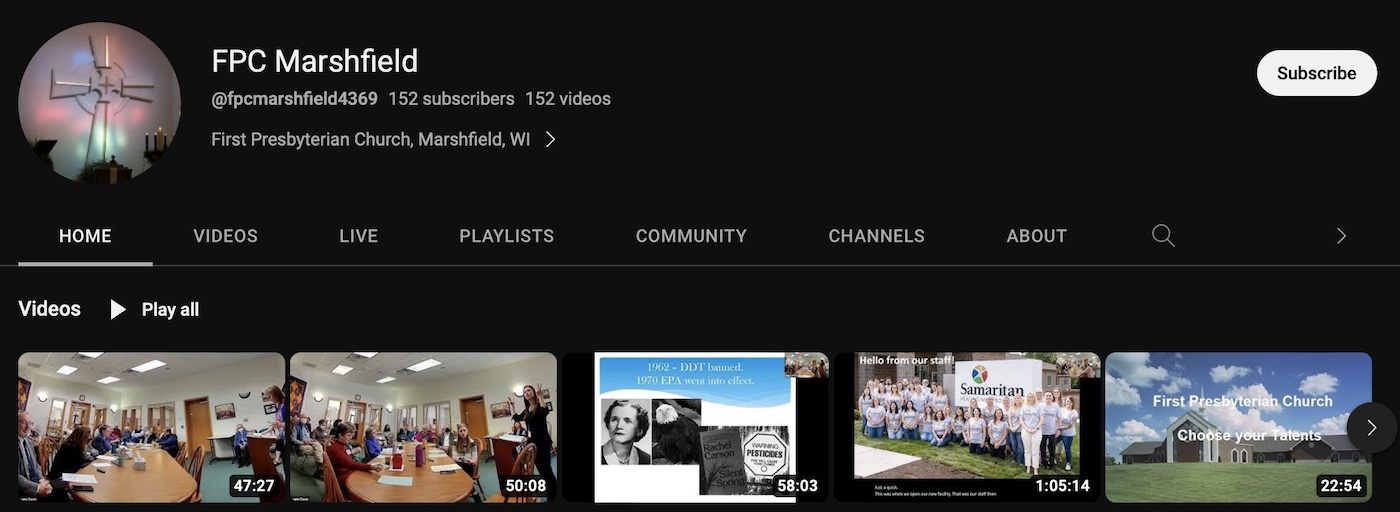Subscribe to FPC Marshfield
Image resolution: width=1400 pixels, height=512 pixels.
coord(1317,73)
